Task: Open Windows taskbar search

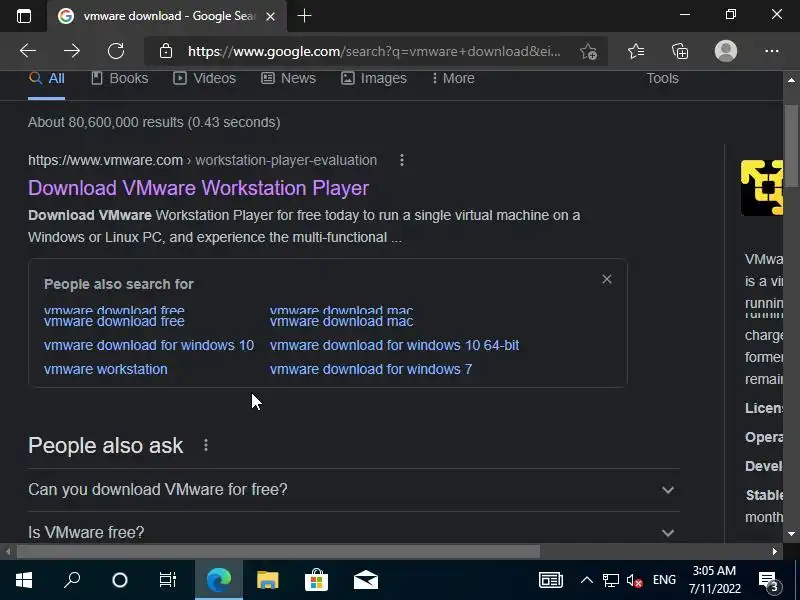Action: [x=72, y=580]
